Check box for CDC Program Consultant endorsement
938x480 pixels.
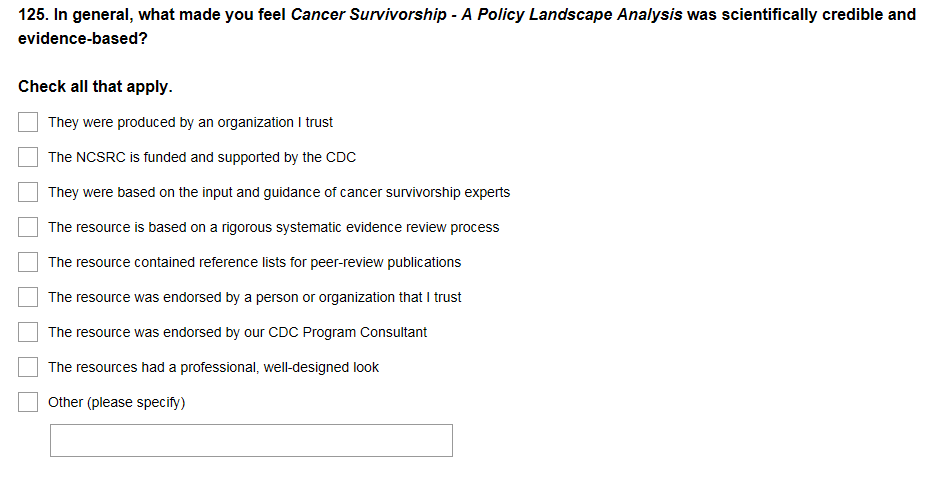point(29,332)
